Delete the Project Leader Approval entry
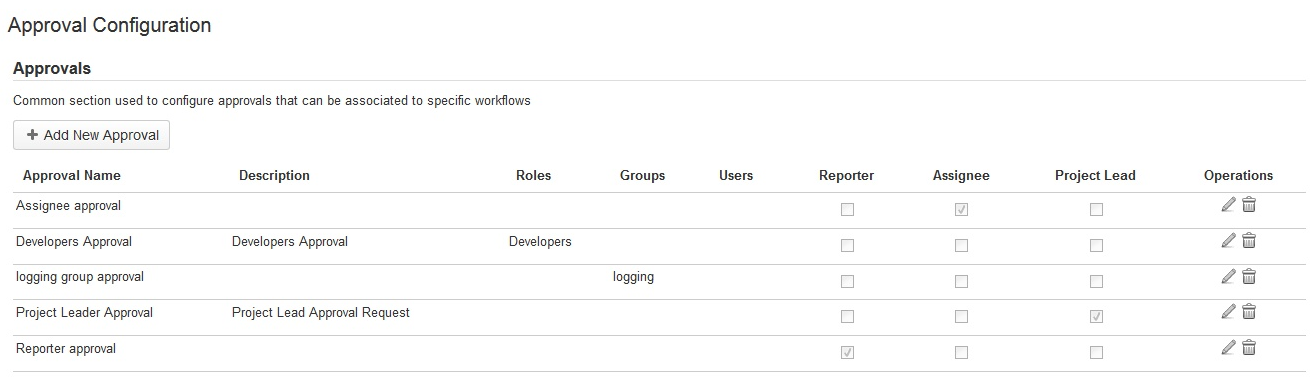 [x=1249, y=312]
